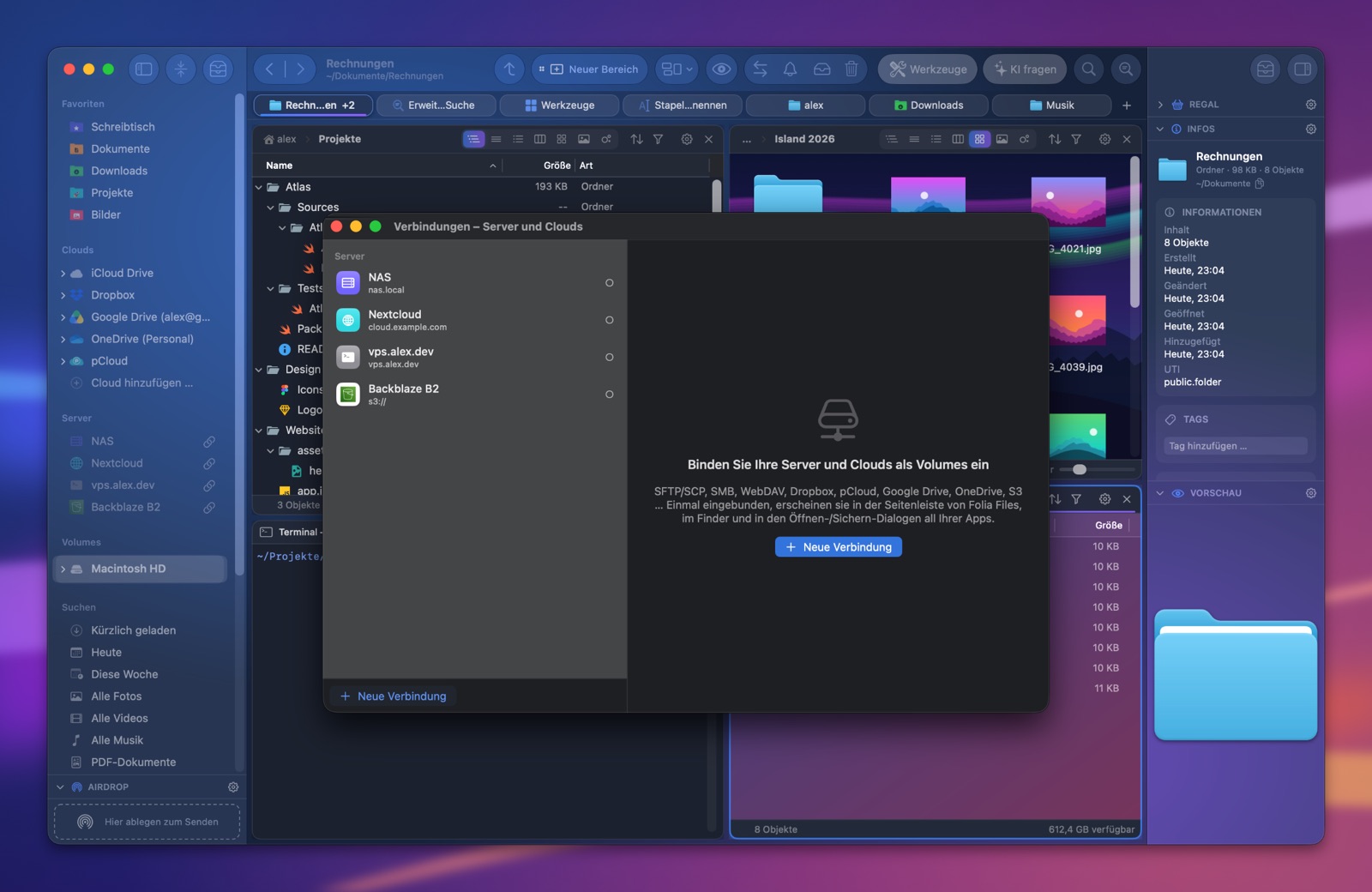The width and height of the screenshot is (1372, 892).
Task: Select the NAS connection radio indicator
Action: coord(610,283)
